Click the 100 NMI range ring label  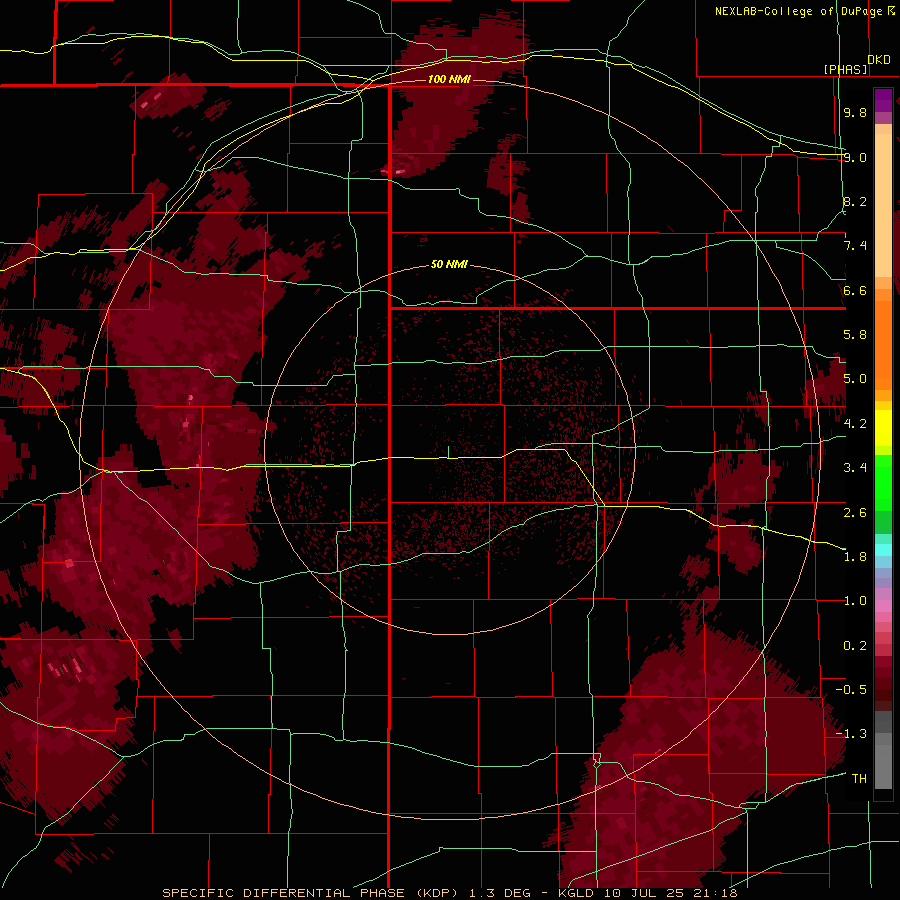tap(449, 79)
